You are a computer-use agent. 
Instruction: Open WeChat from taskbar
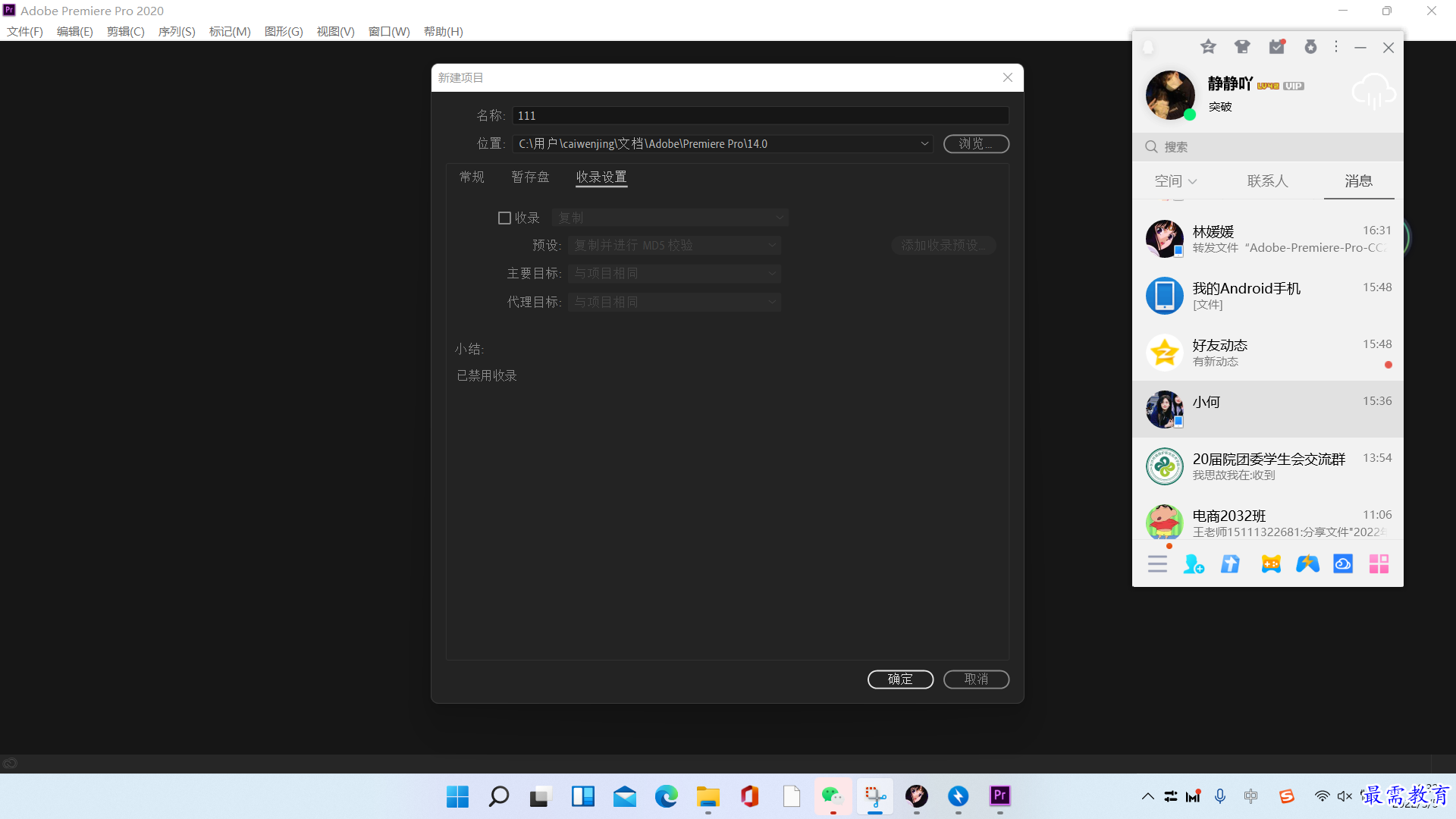pyautogui.click(x=833, y=797)
